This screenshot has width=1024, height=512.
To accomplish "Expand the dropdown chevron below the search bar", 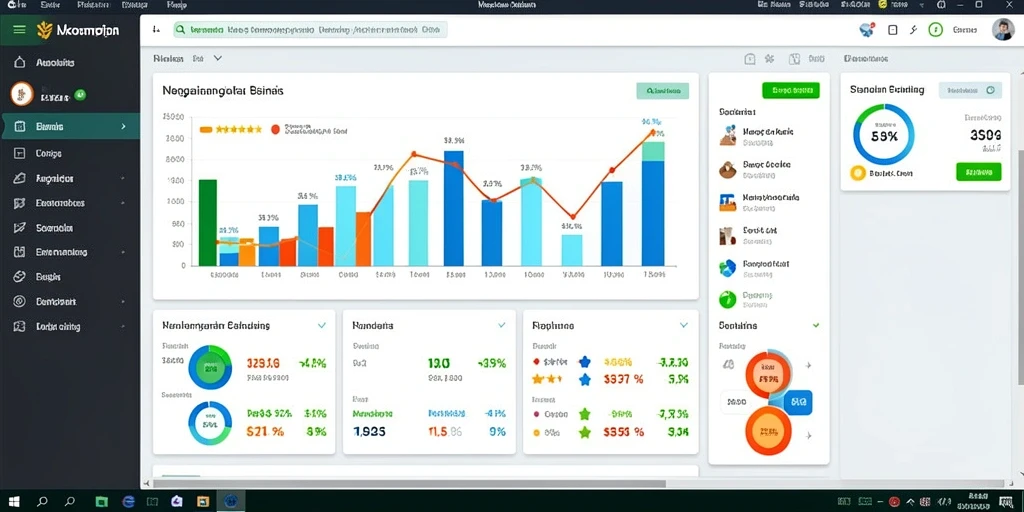I will [x=218, y=58].
